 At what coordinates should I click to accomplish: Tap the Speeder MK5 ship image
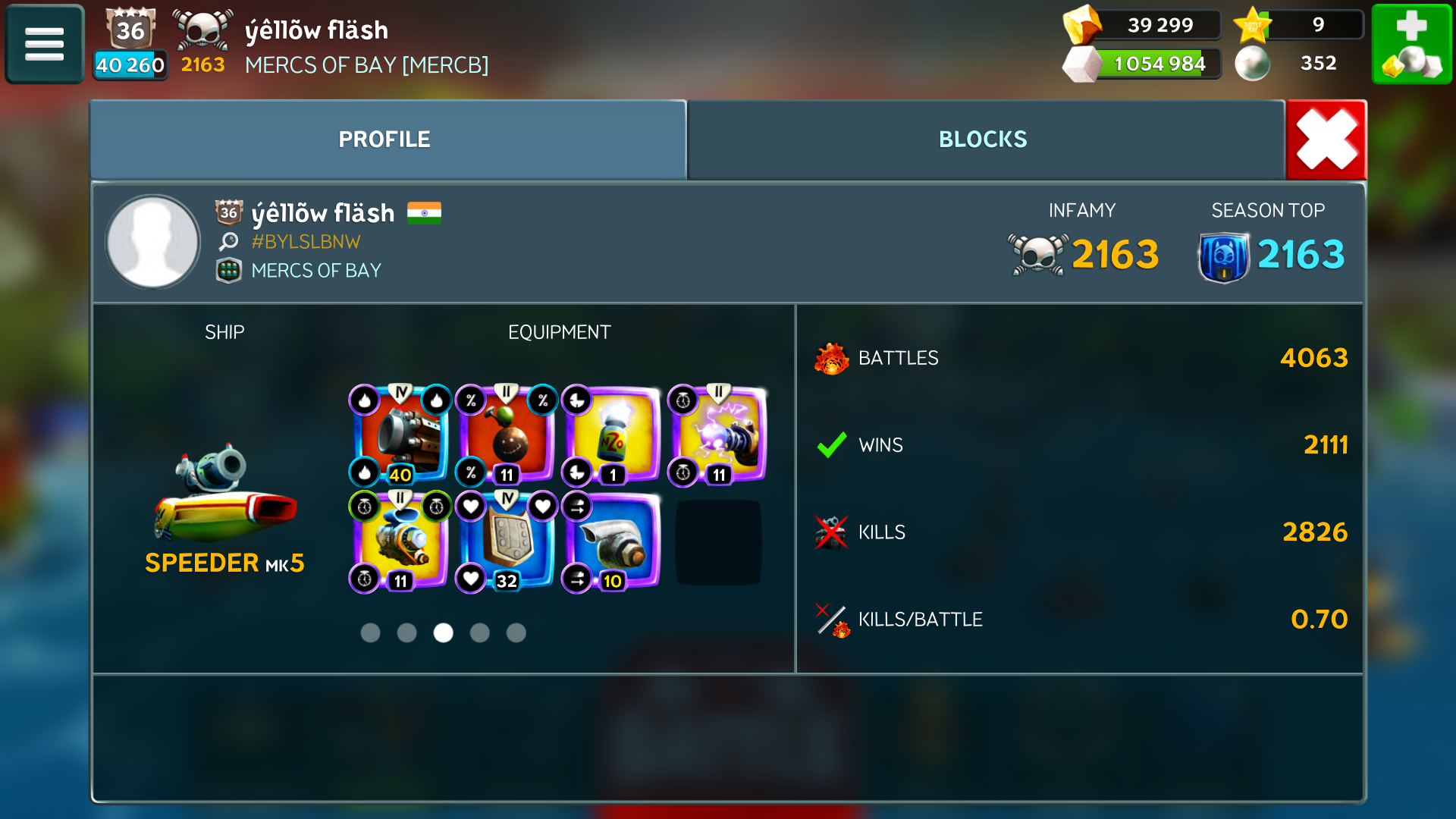(224, 494)
